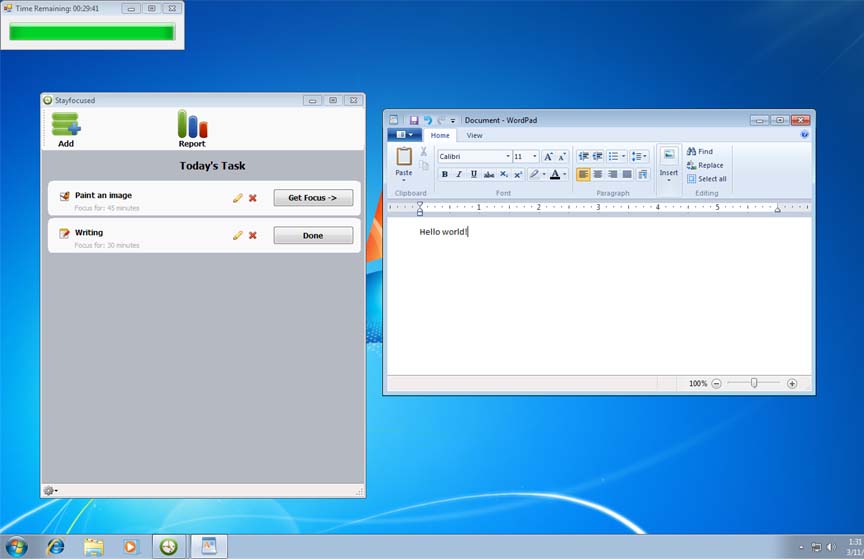Open the font size 11 dropdown

click(x=534, y=157)
